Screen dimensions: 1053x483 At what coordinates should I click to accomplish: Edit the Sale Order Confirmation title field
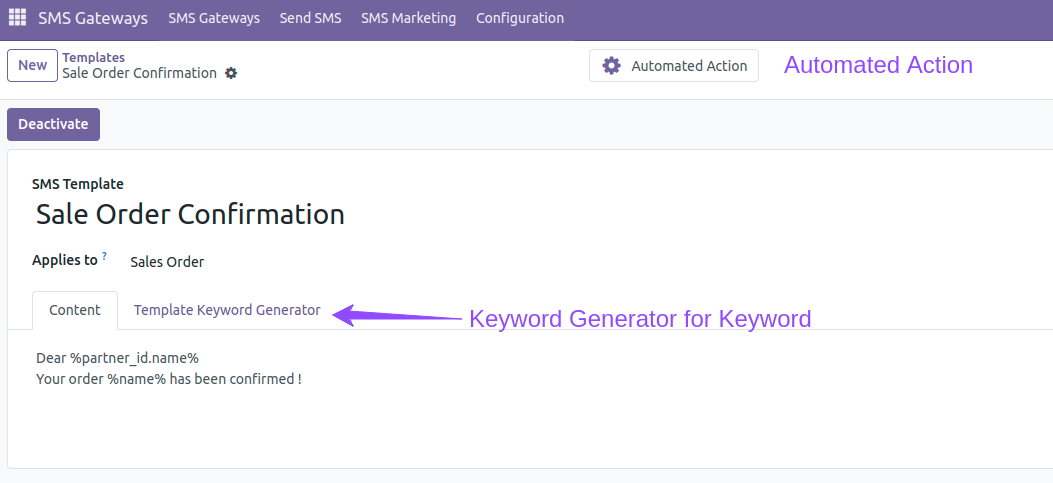190,214
